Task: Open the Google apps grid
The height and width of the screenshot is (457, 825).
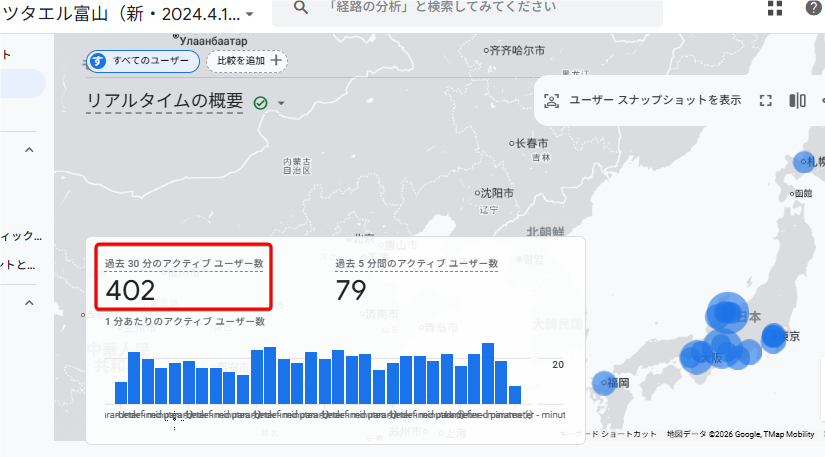Action: (x=775, y=9)
